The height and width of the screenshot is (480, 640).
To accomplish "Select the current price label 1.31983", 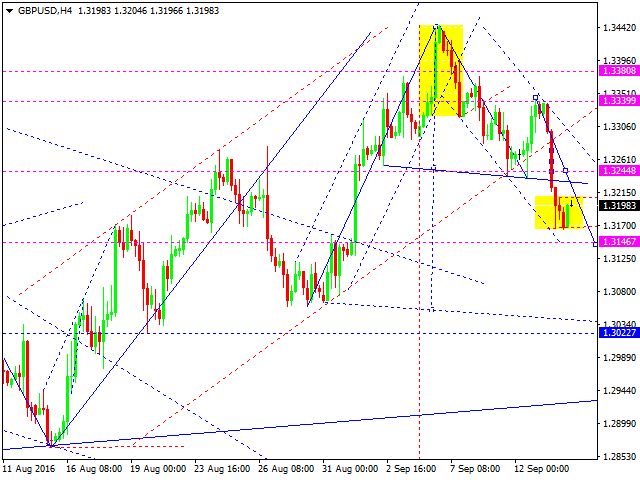I will pos(619,206).
